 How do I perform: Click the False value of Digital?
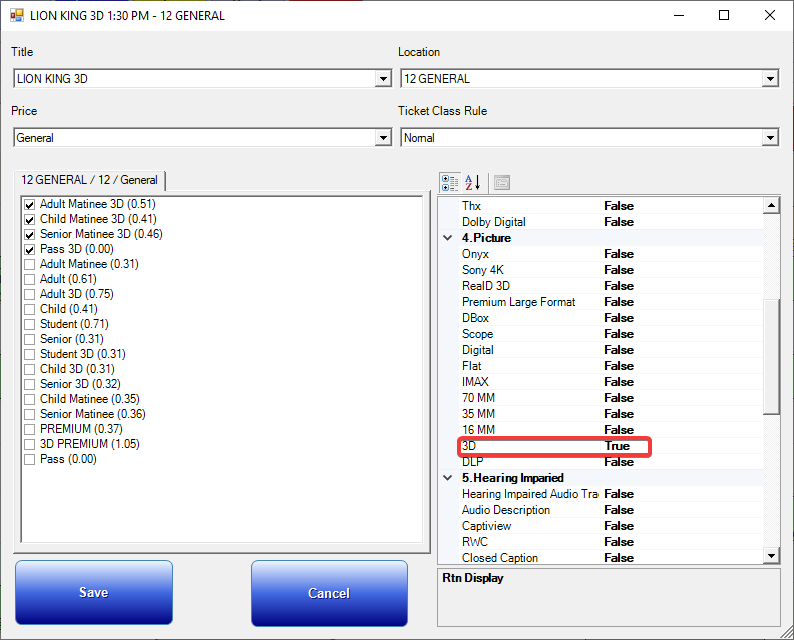point(619,350)
